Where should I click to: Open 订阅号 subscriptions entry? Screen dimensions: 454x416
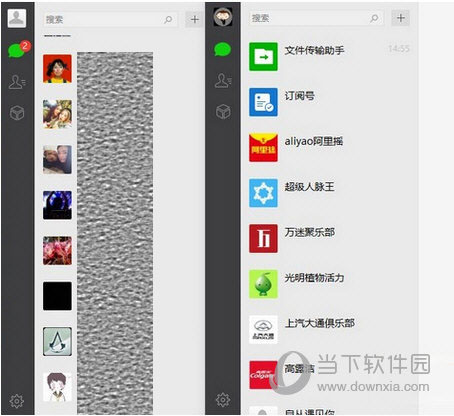pos(330,102)
